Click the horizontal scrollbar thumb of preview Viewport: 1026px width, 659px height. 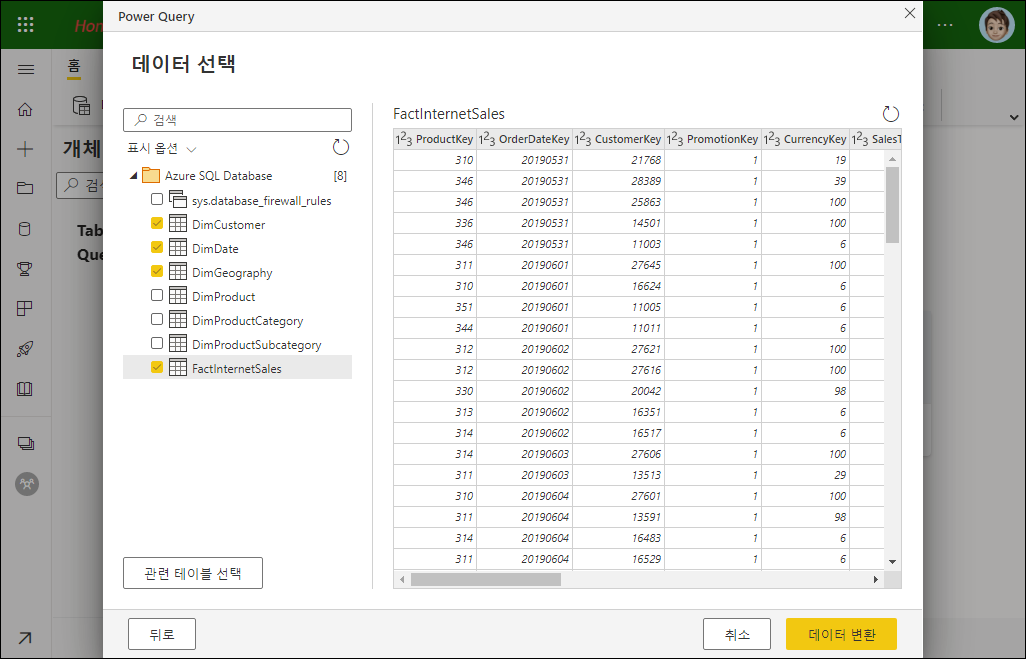[x=486, y=579]
